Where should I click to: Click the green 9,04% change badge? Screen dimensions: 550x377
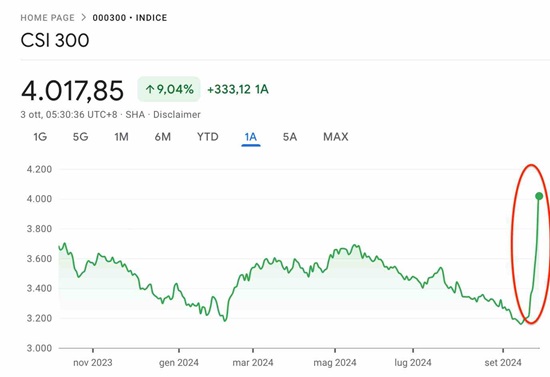(169, 89)
